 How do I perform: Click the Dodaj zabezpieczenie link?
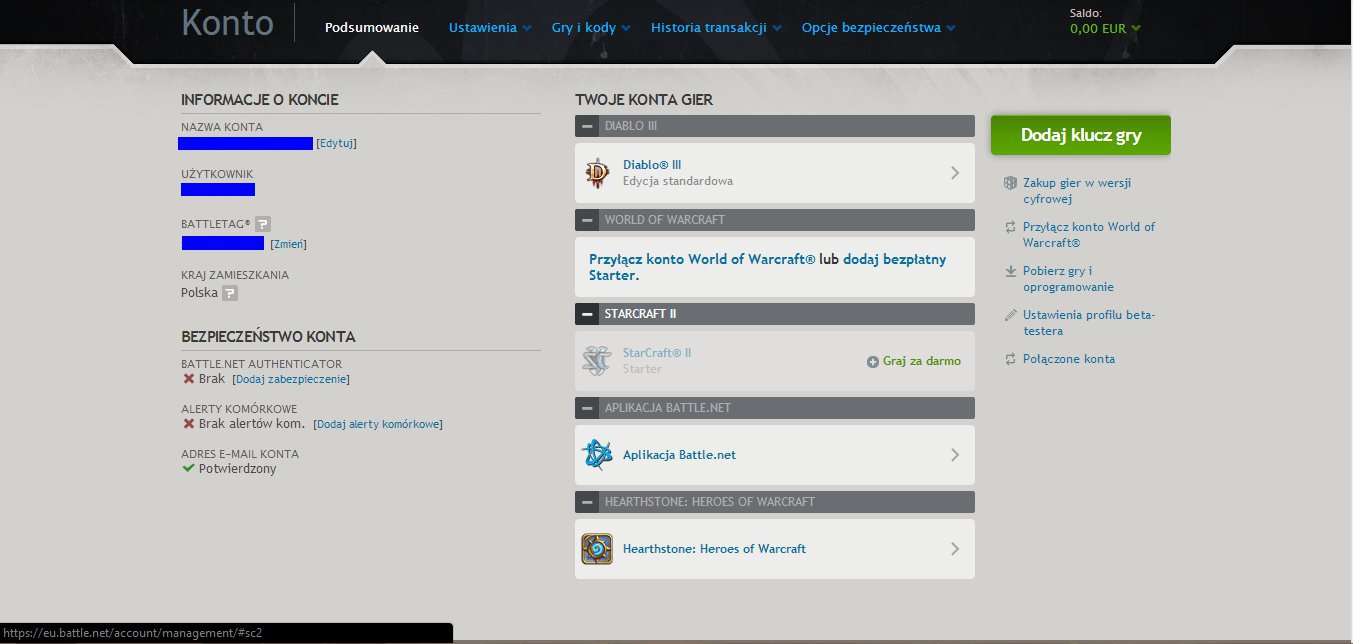coord(291,380)
